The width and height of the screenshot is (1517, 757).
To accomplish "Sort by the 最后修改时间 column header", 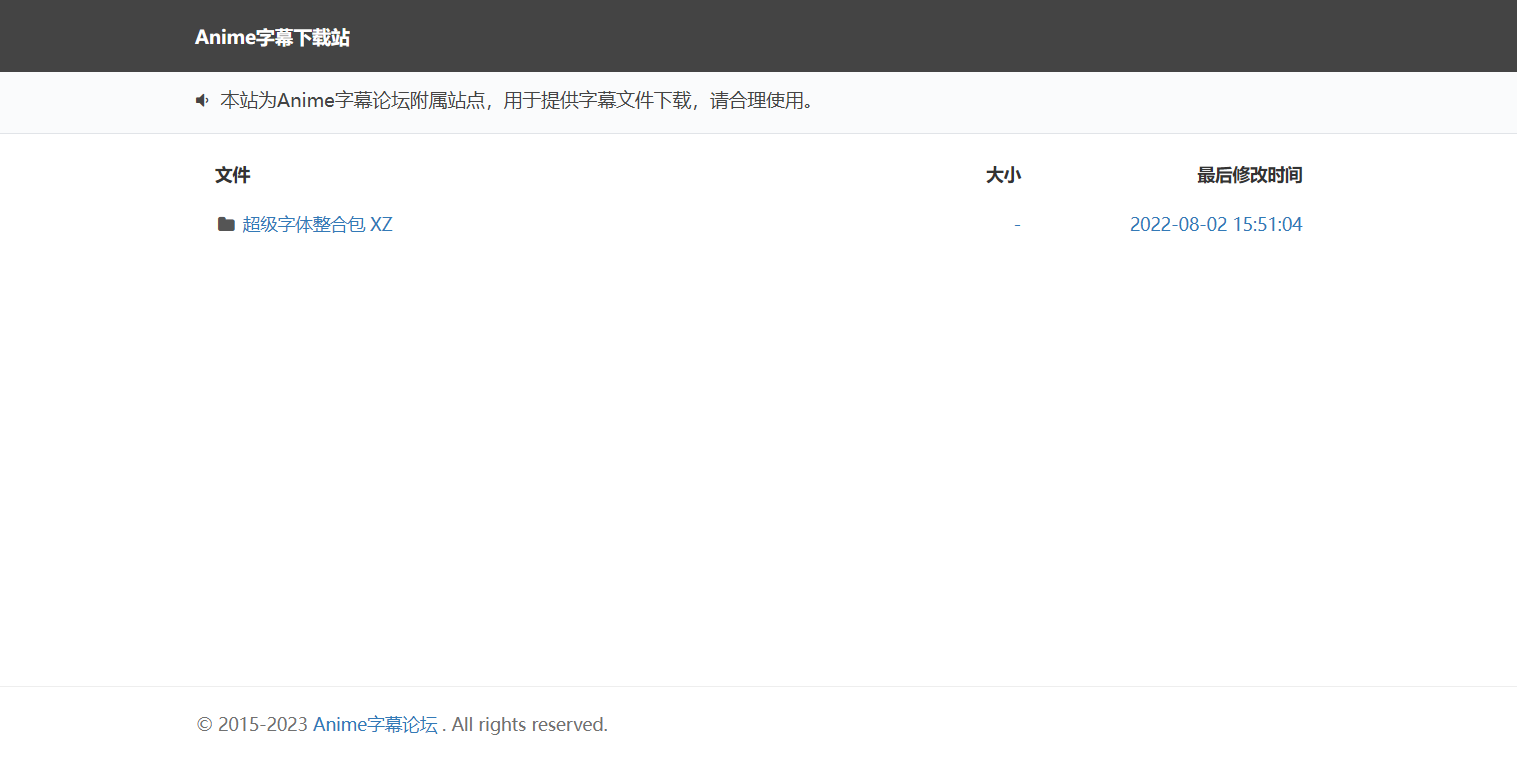I will 1250,175.
